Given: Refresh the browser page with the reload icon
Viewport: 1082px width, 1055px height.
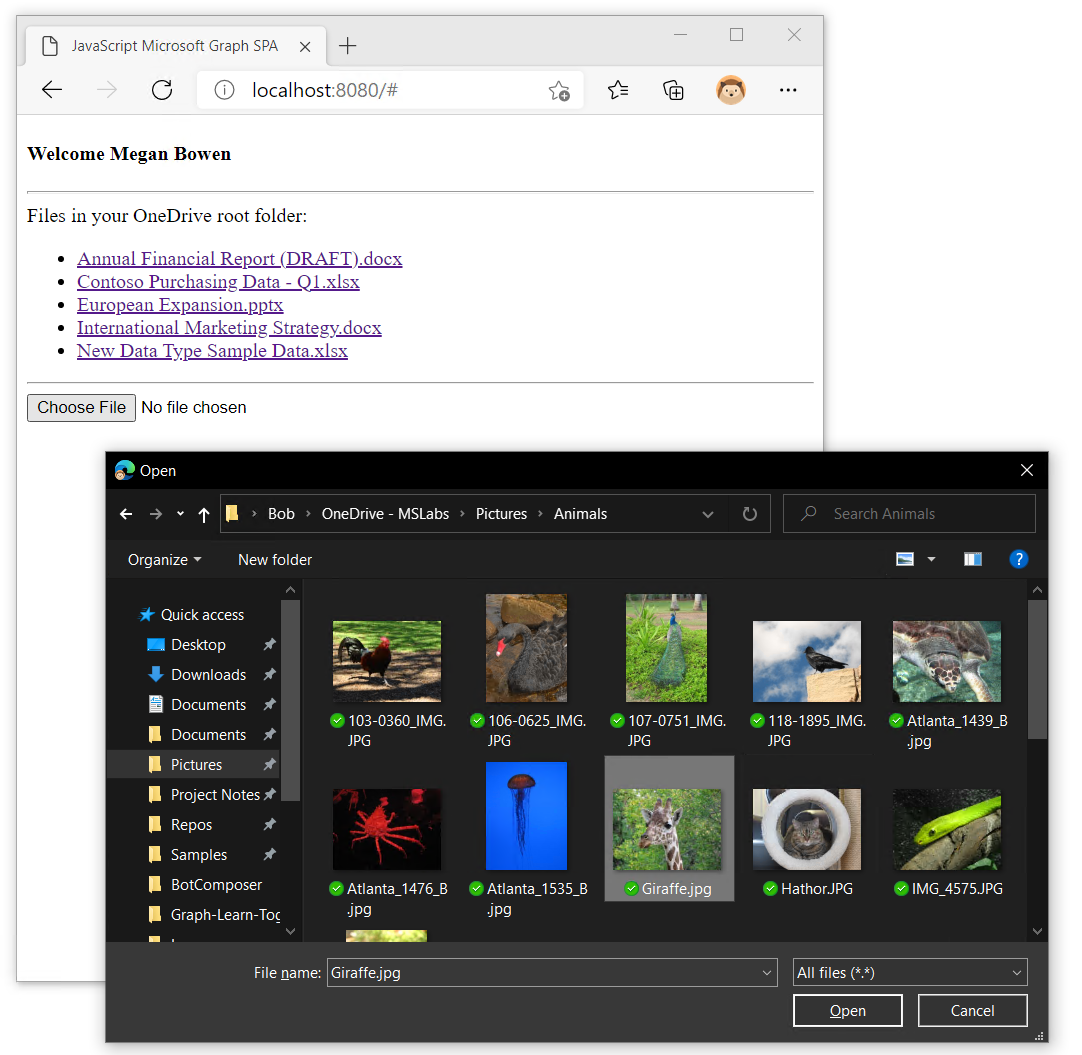Looking at the screenshot, I should [x=162, y=90].
